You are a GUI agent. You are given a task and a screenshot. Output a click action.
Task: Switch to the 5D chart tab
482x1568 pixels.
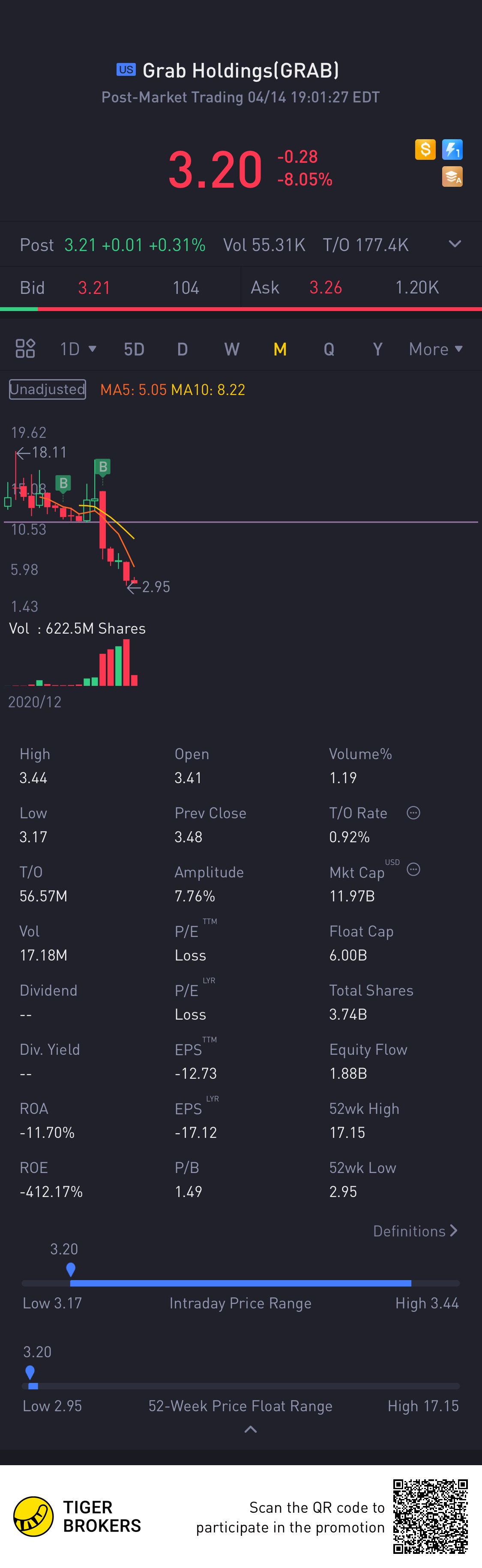click(134, 349)
